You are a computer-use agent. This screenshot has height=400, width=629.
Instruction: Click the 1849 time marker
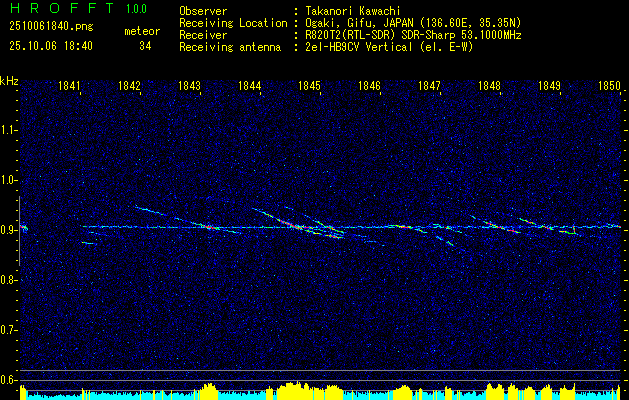(549, 86)
